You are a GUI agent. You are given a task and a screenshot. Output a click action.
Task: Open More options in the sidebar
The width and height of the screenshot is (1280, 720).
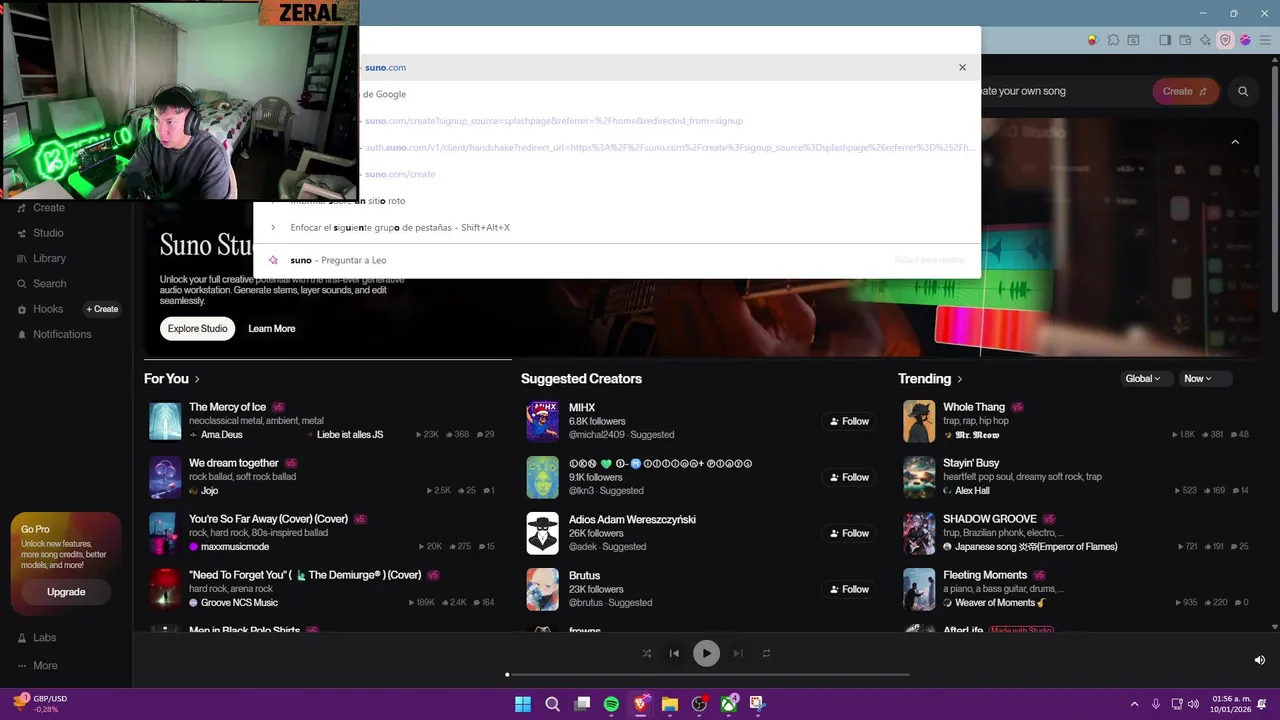pos(37,666)
